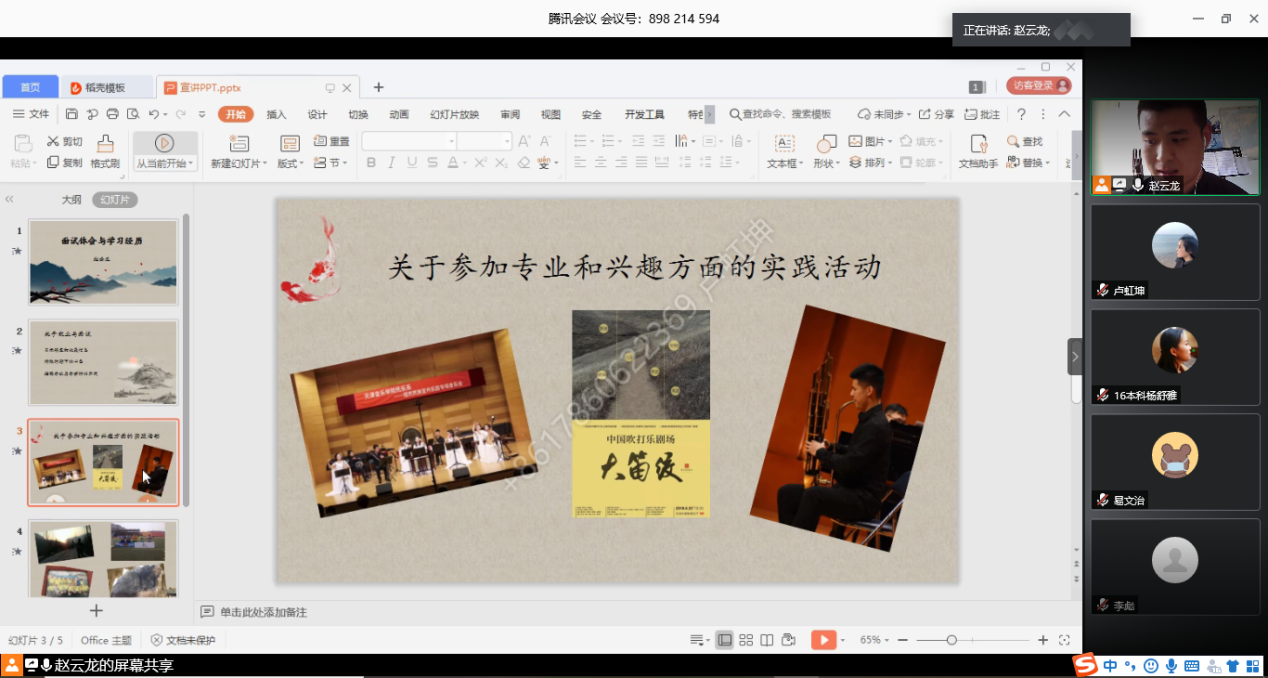Open print preview from quick access toolbar
This screenshot has height=678, width=1268.
[131, 114]
